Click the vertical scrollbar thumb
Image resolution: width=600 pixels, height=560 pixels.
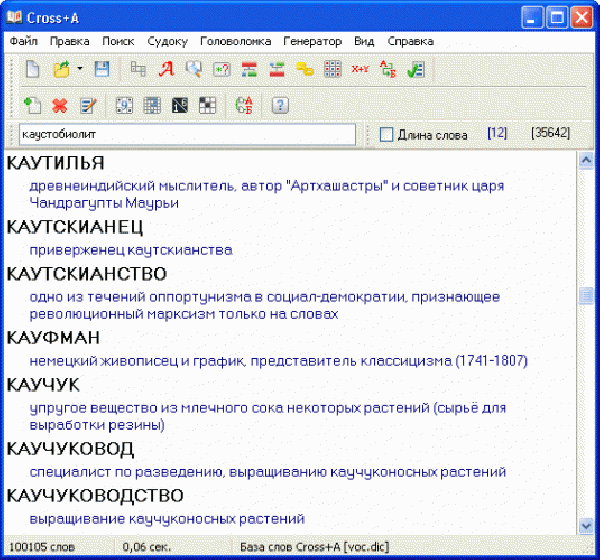586,296
